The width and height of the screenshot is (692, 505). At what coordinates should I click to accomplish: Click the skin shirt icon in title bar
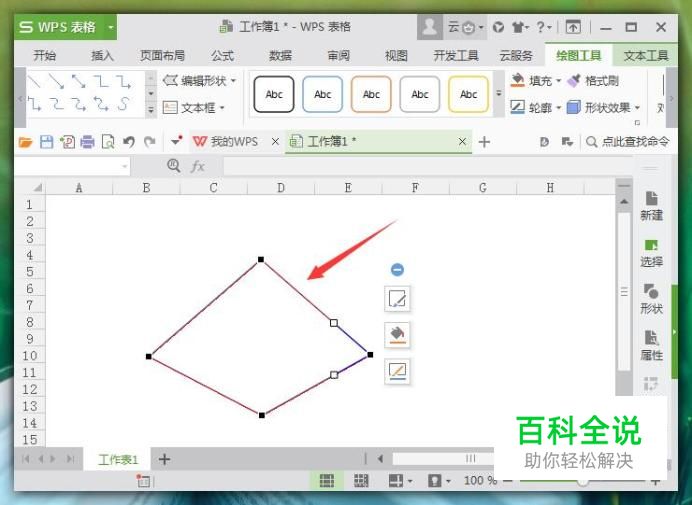(x=519, y=27)
